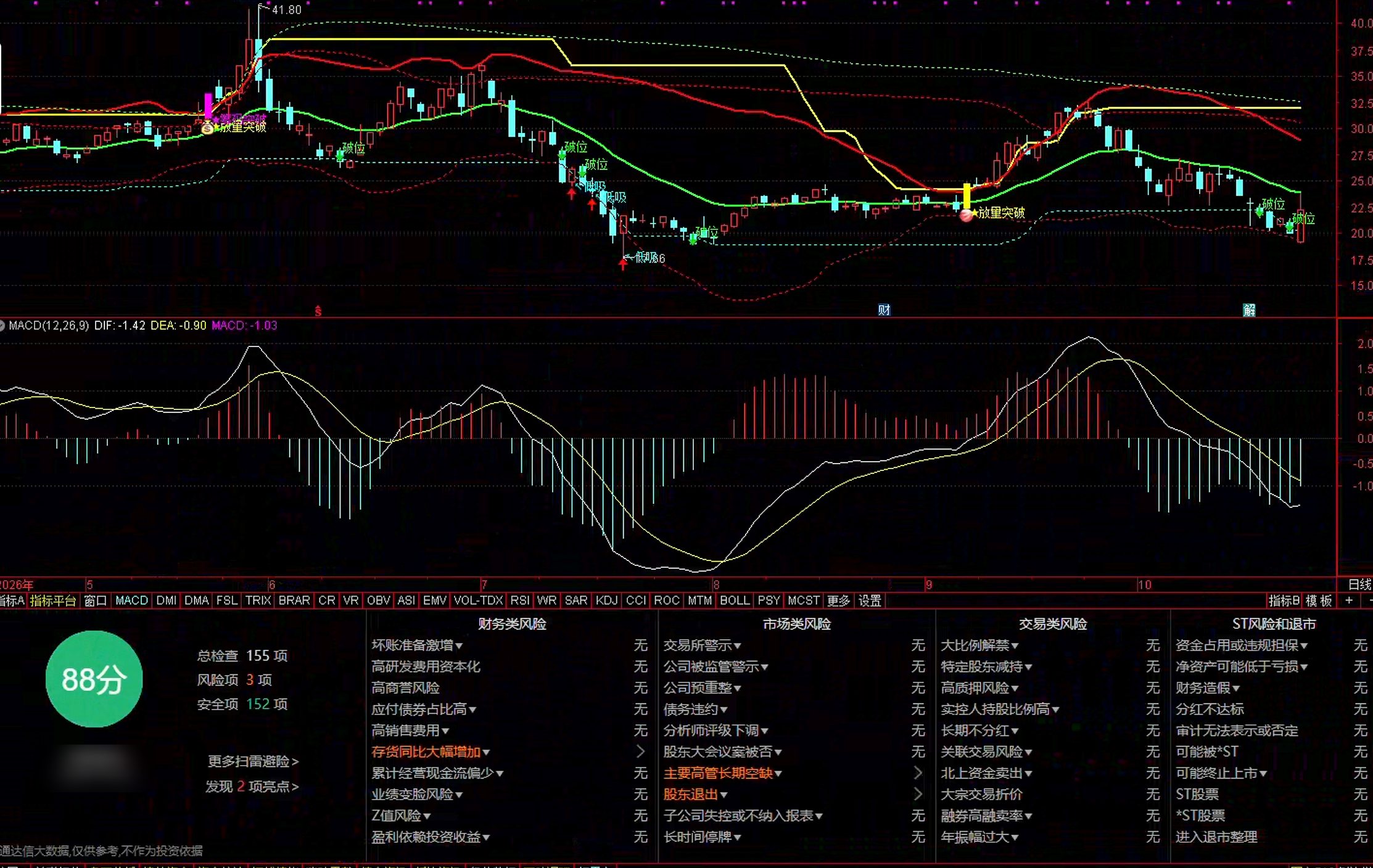Expand 大比例解禁 dropdown triangle

1015,646
